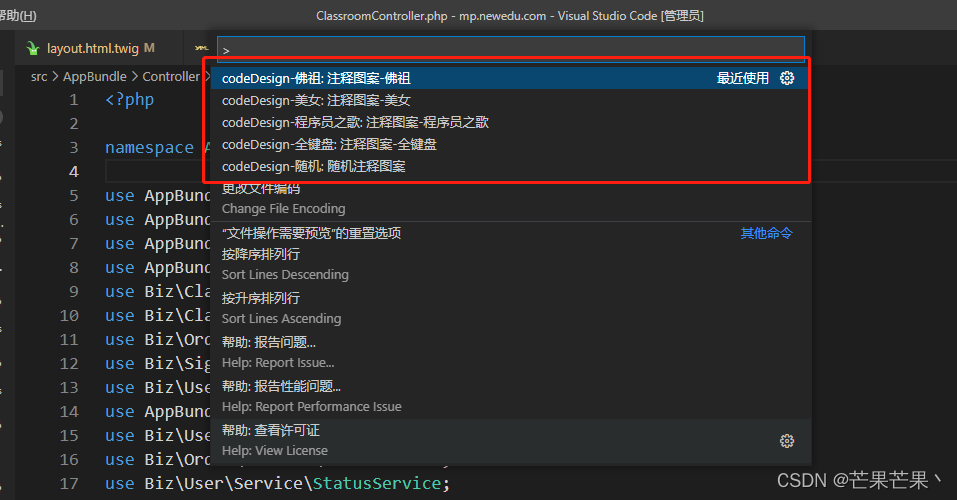Run Sort Lines Ascending command
The width and height of the screenshot is (957, 500).
(x=510, y=309)
